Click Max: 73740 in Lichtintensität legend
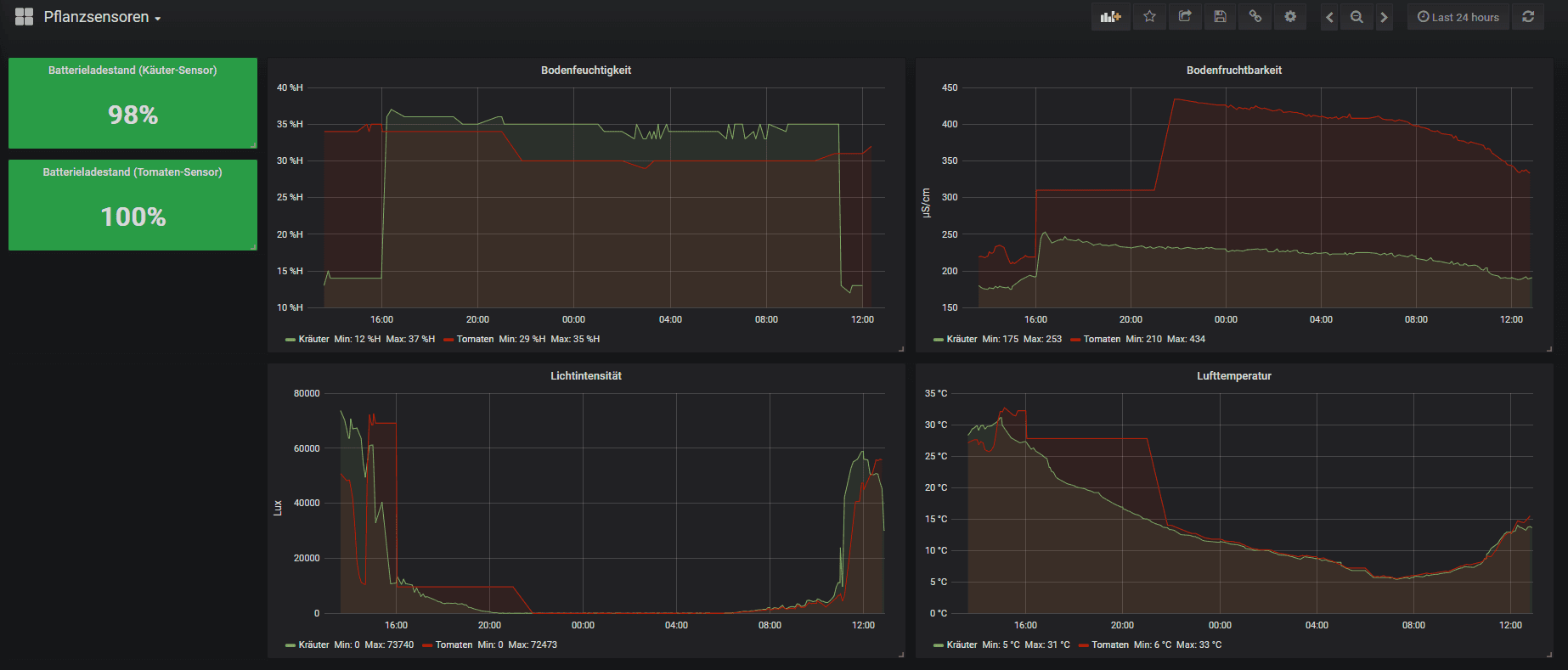The width and height of the screenshot is (1568, 670). click(x=389, y=645)
